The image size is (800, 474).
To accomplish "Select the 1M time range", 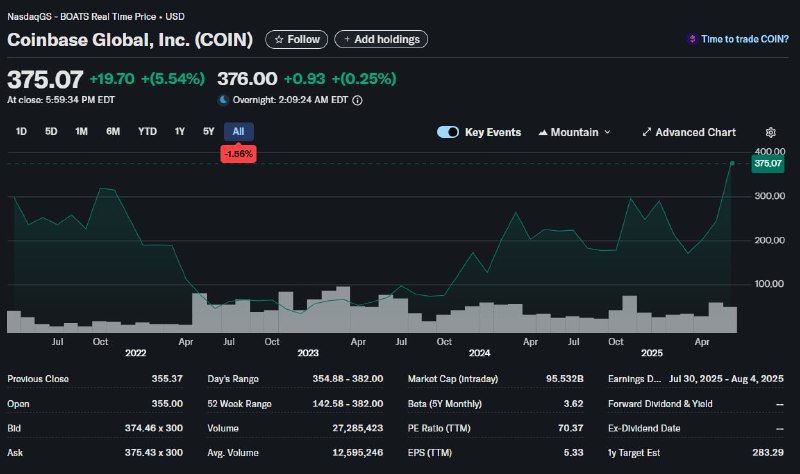I will 81,132.
